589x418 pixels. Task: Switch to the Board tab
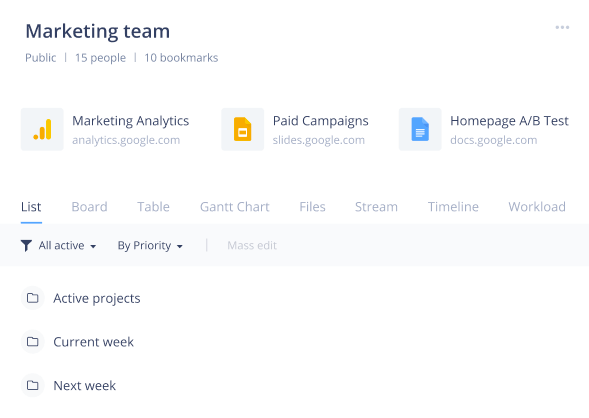click(89, 207)
